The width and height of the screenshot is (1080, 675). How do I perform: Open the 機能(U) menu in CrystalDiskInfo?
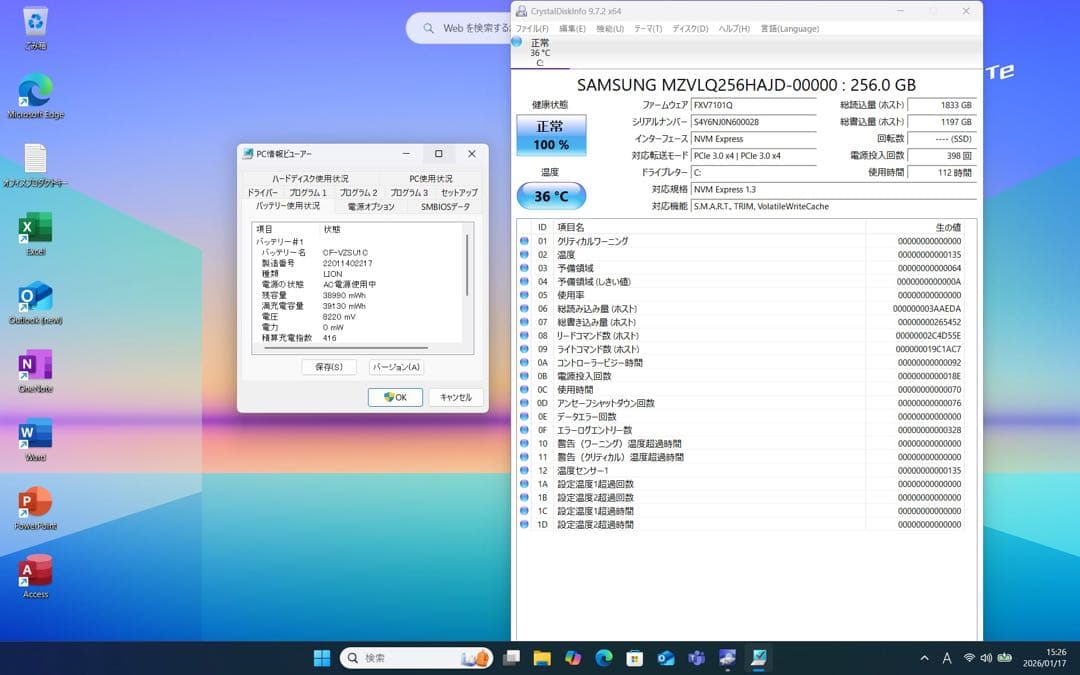tap(607, 29)
